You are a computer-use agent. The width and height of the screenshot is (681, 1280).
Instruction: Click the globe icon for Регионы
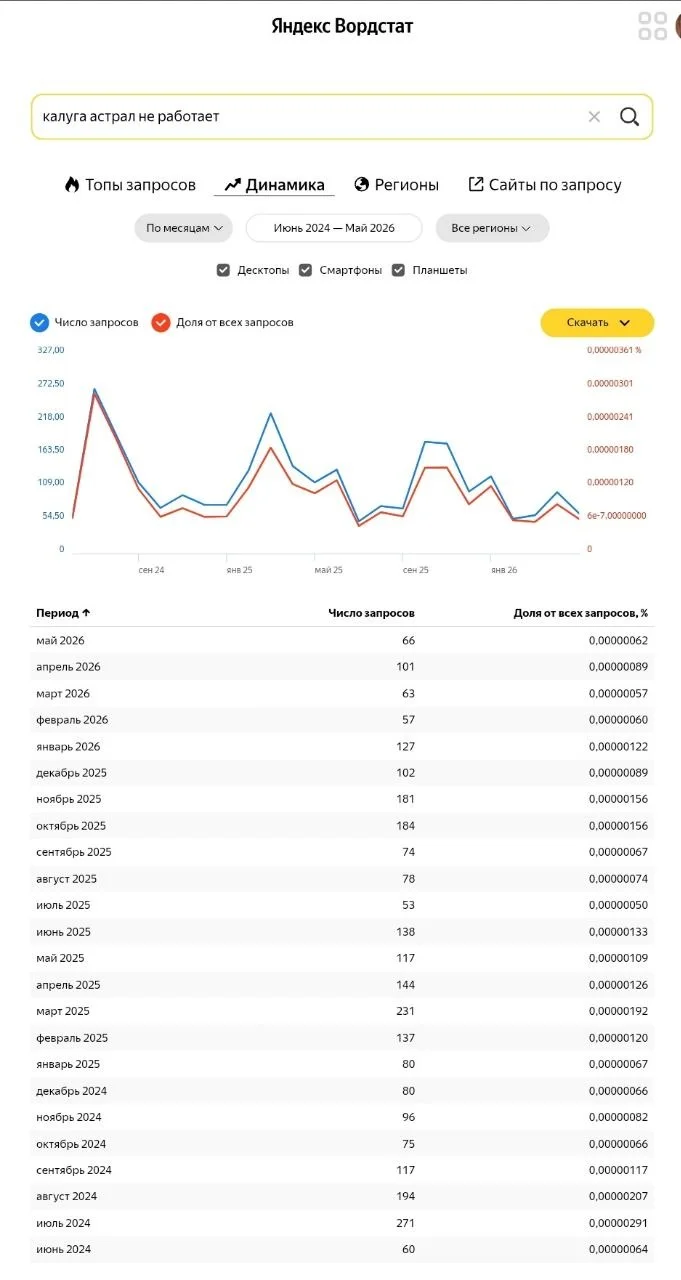[362, 185]
